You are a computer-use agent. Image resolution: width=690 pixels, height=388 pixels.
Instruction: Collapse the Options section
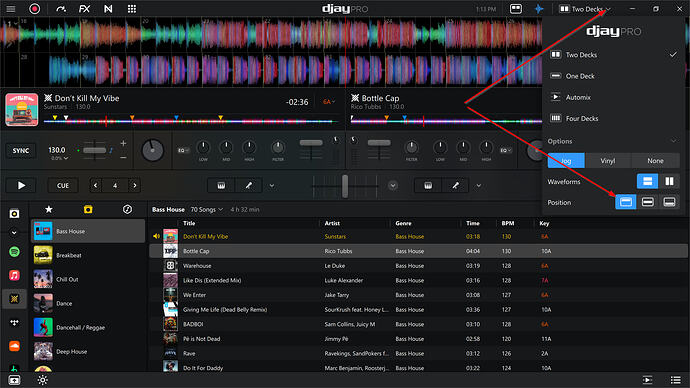[x=673, y=141]
